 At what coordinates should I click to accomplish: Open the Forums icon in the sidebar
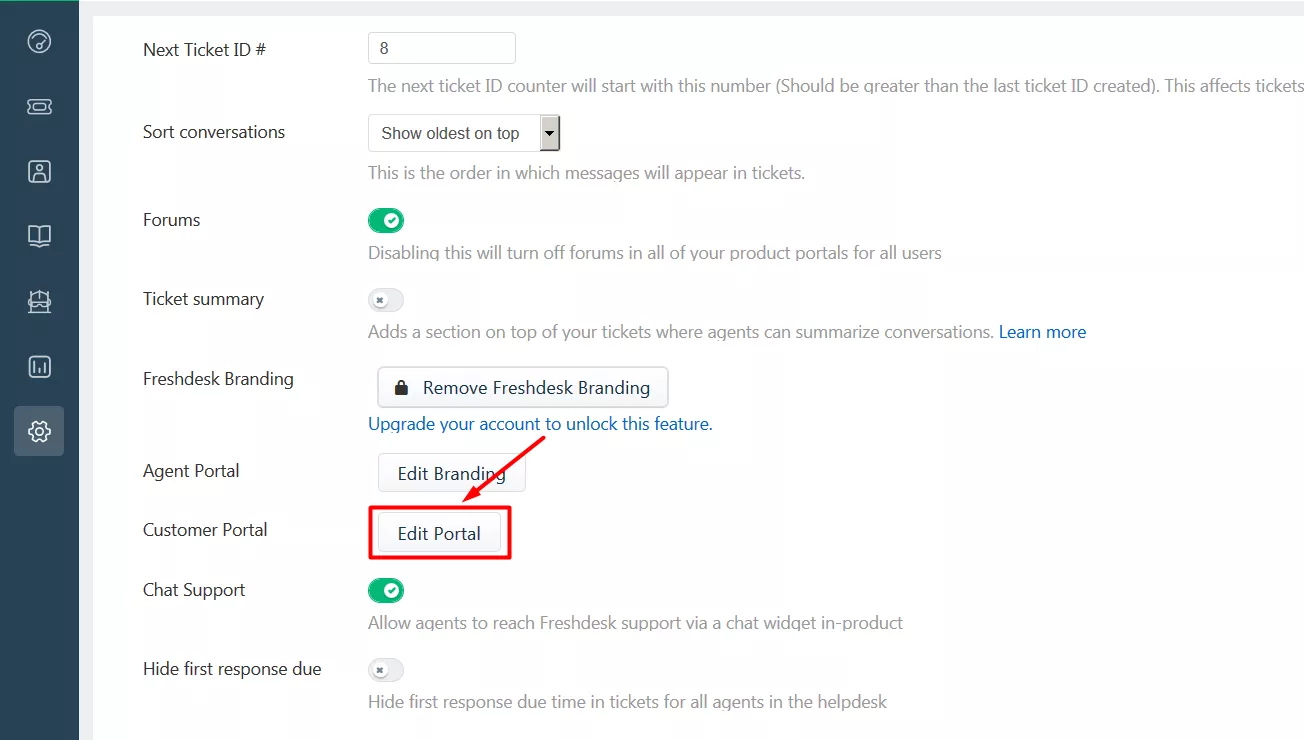(39, 301)
